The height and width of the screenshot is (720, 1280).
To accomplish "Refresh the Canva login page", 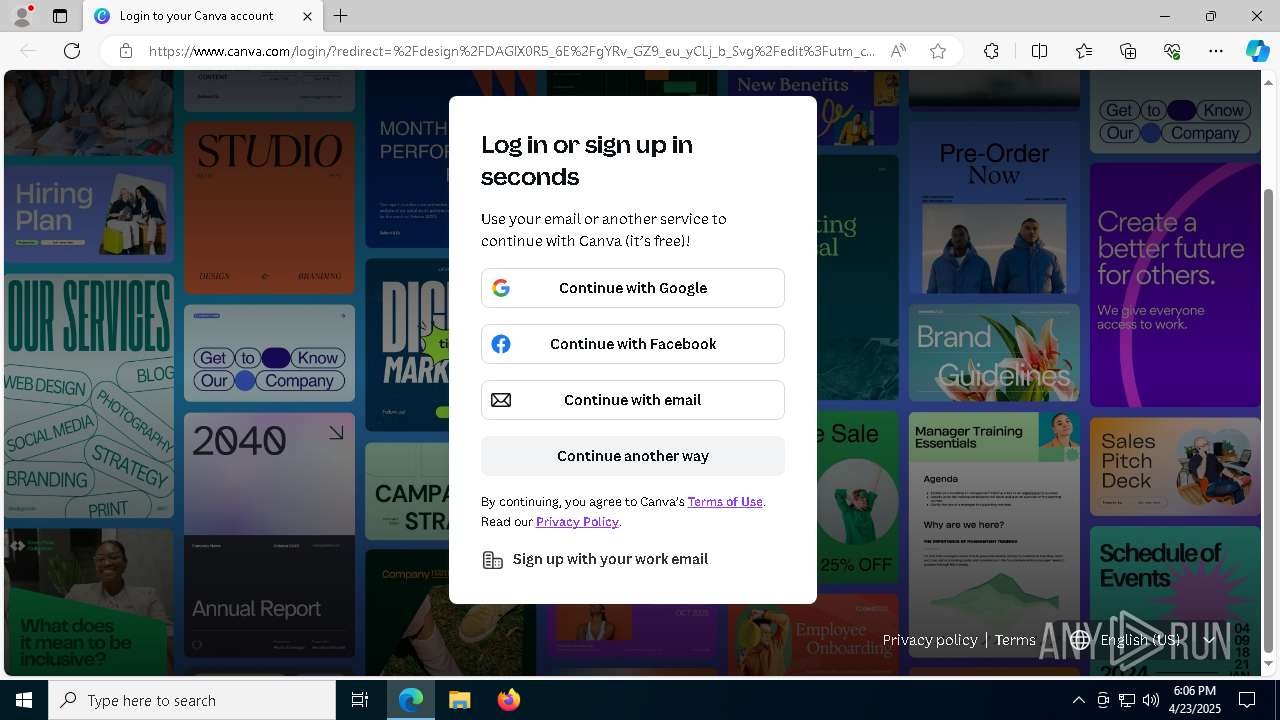I will pyautogui.click(x=72, y=51).
